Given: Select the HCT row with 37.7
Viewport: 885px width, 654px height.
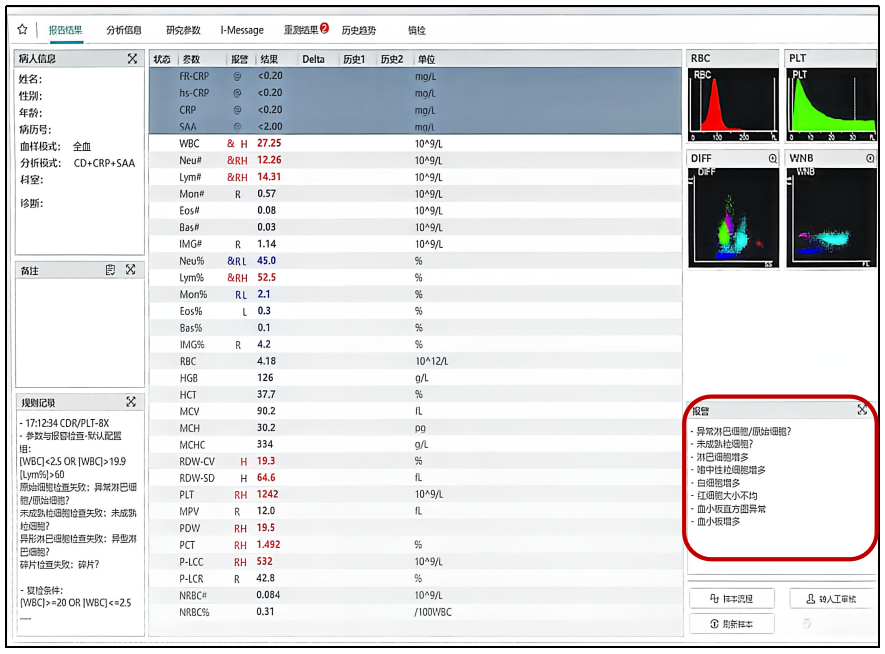Looking at the screenshot, I should point(415,394).
